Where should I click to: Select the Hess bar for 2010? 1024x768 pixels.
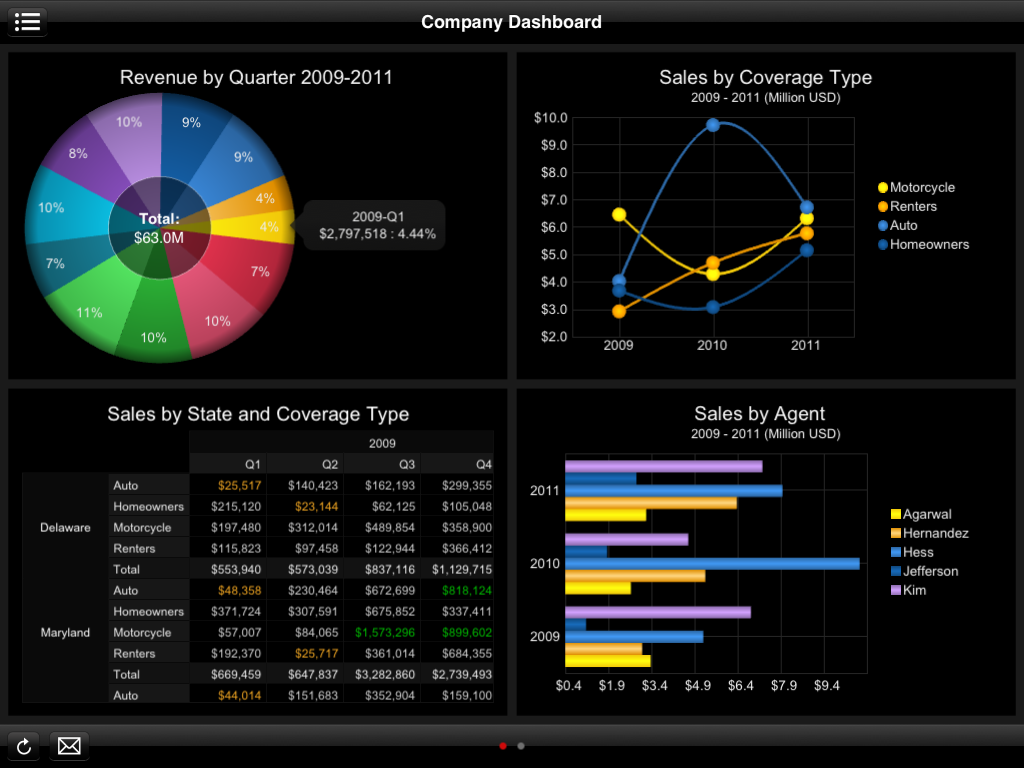pos(712,563)
